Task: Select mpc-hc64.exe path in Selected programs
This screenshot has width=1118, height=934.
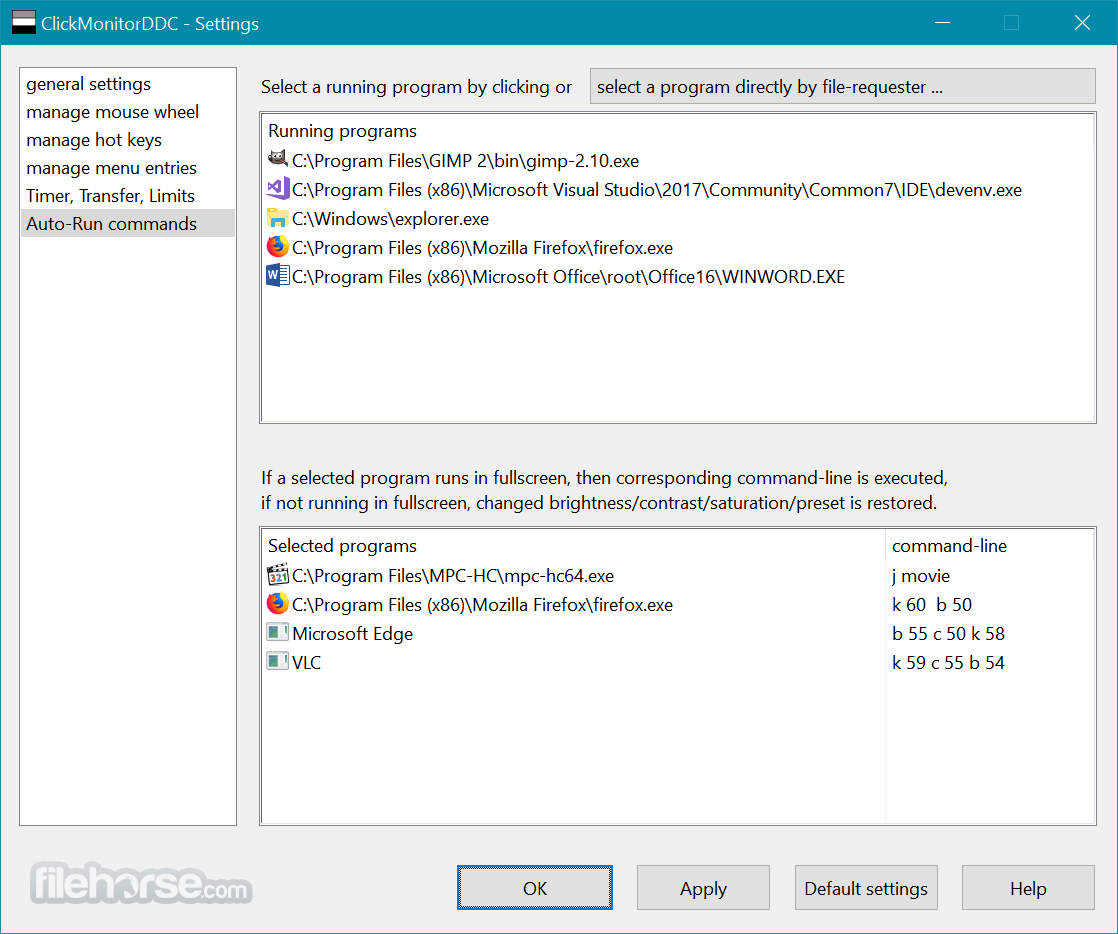Action: pos(453,575)
